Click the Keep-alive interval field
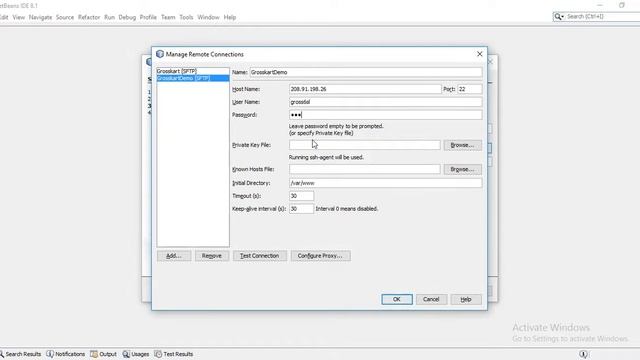 301,209
